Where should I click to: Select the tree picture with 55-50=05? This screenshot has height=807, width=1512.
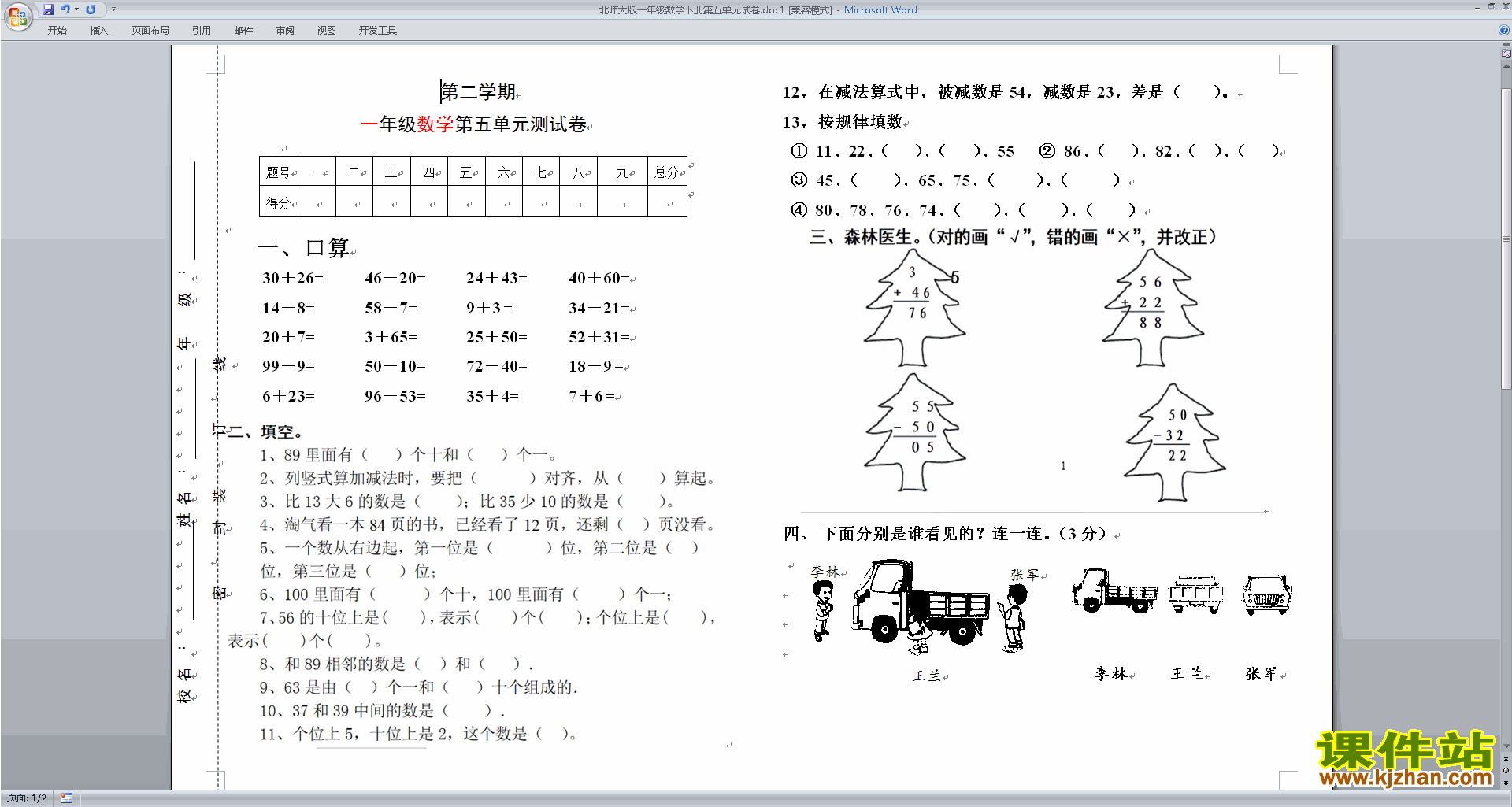tap(915, 431)
